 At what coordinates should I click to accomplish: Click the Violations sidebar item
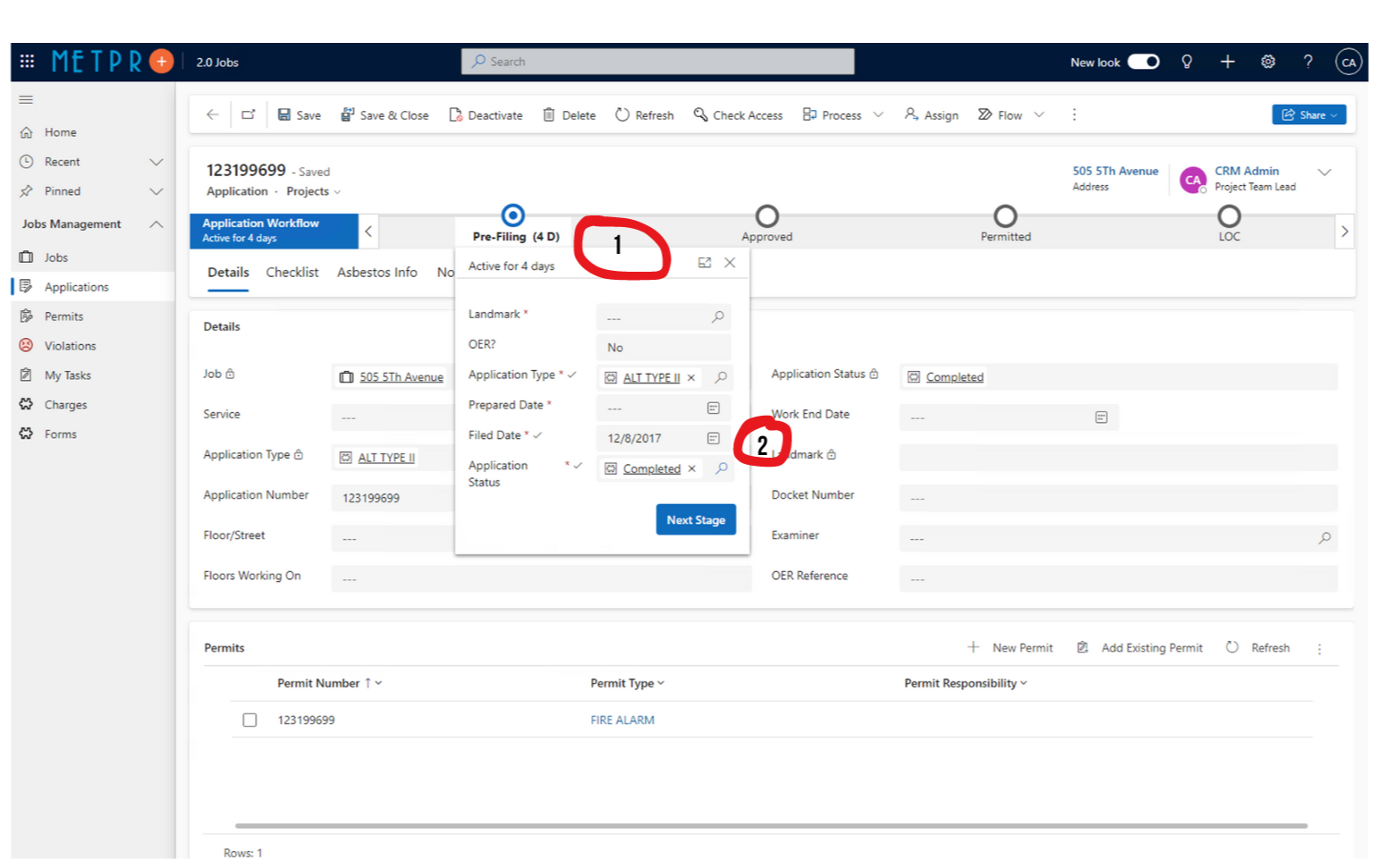[x=70, y=346]
